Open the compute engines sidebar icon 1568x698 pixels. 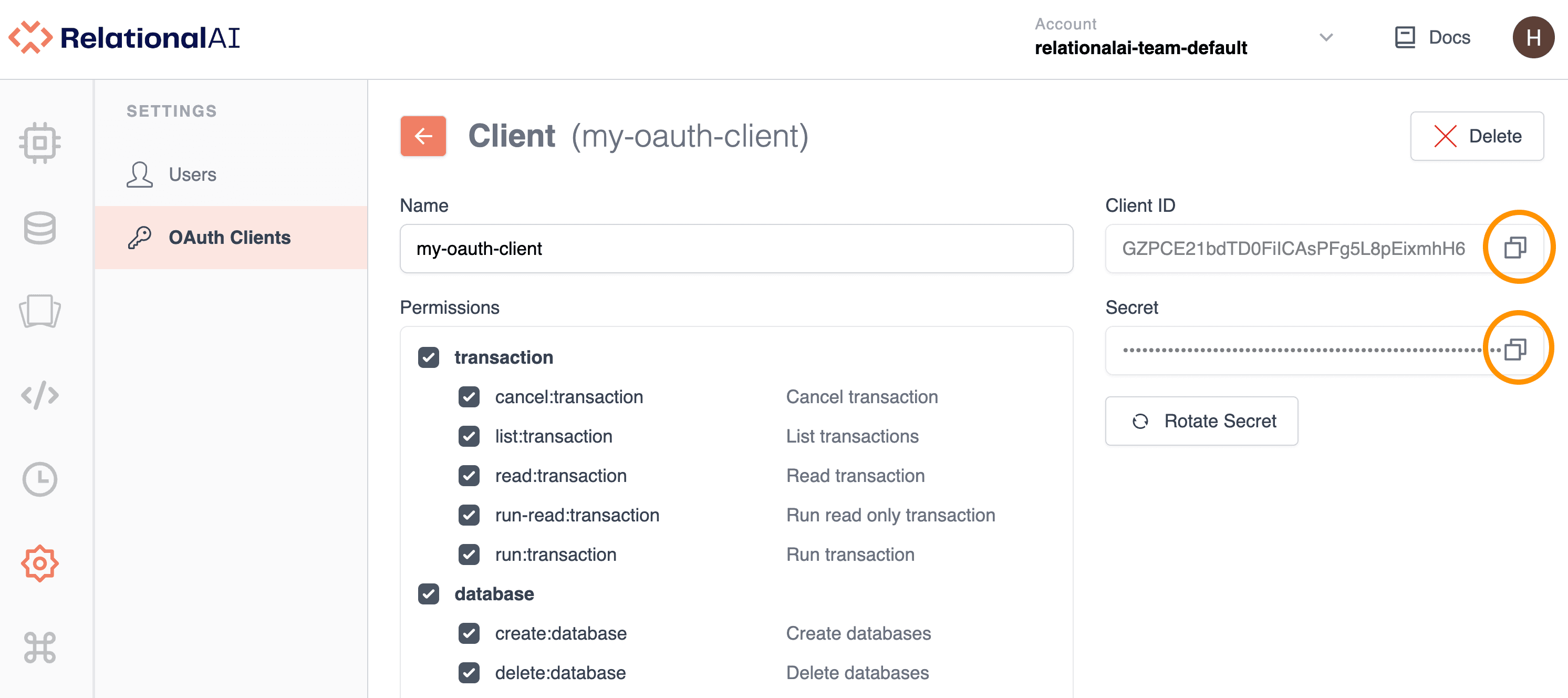[x=39, y=142]
